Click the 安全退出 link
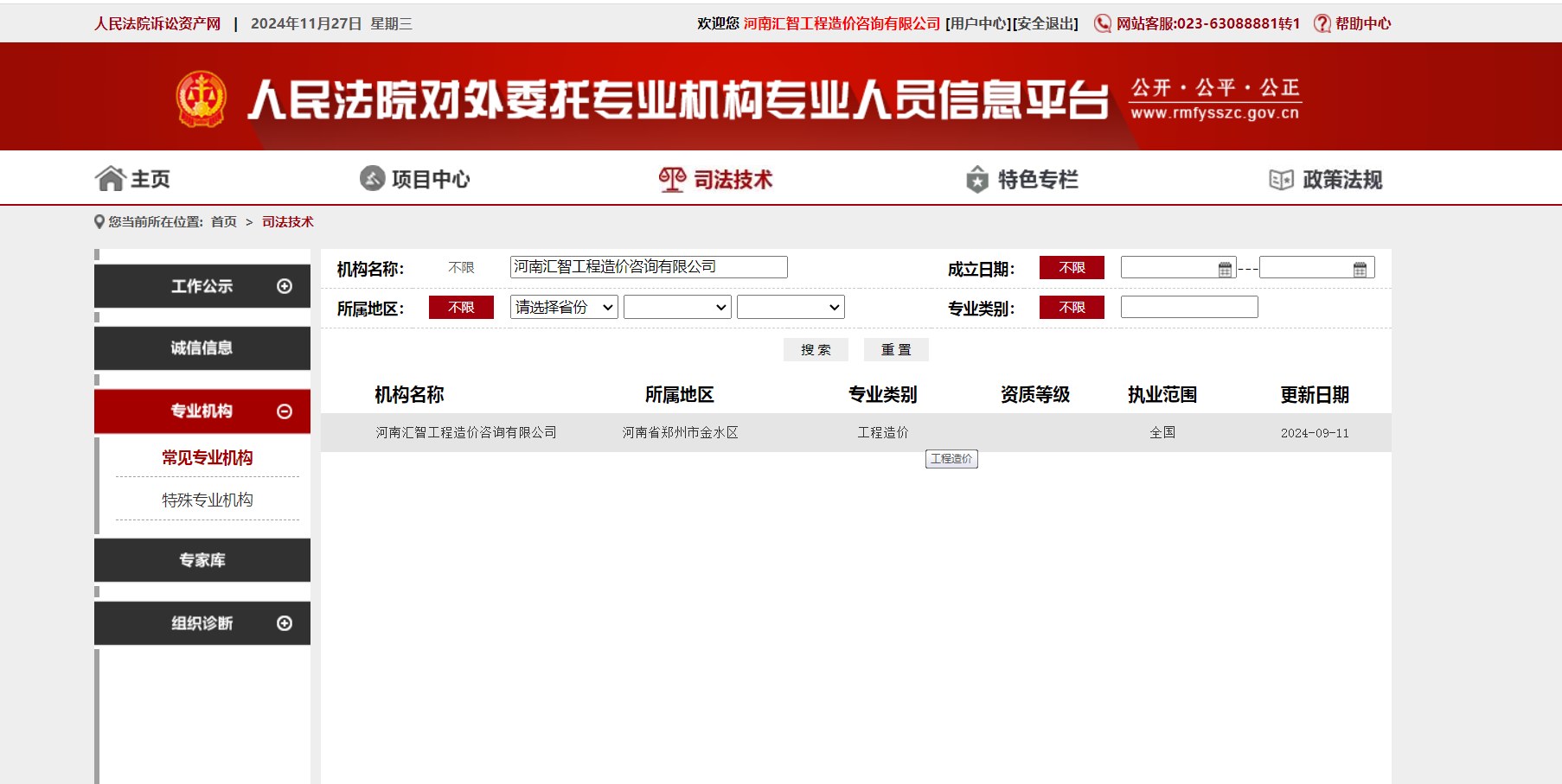 (x=1045, y=23)
